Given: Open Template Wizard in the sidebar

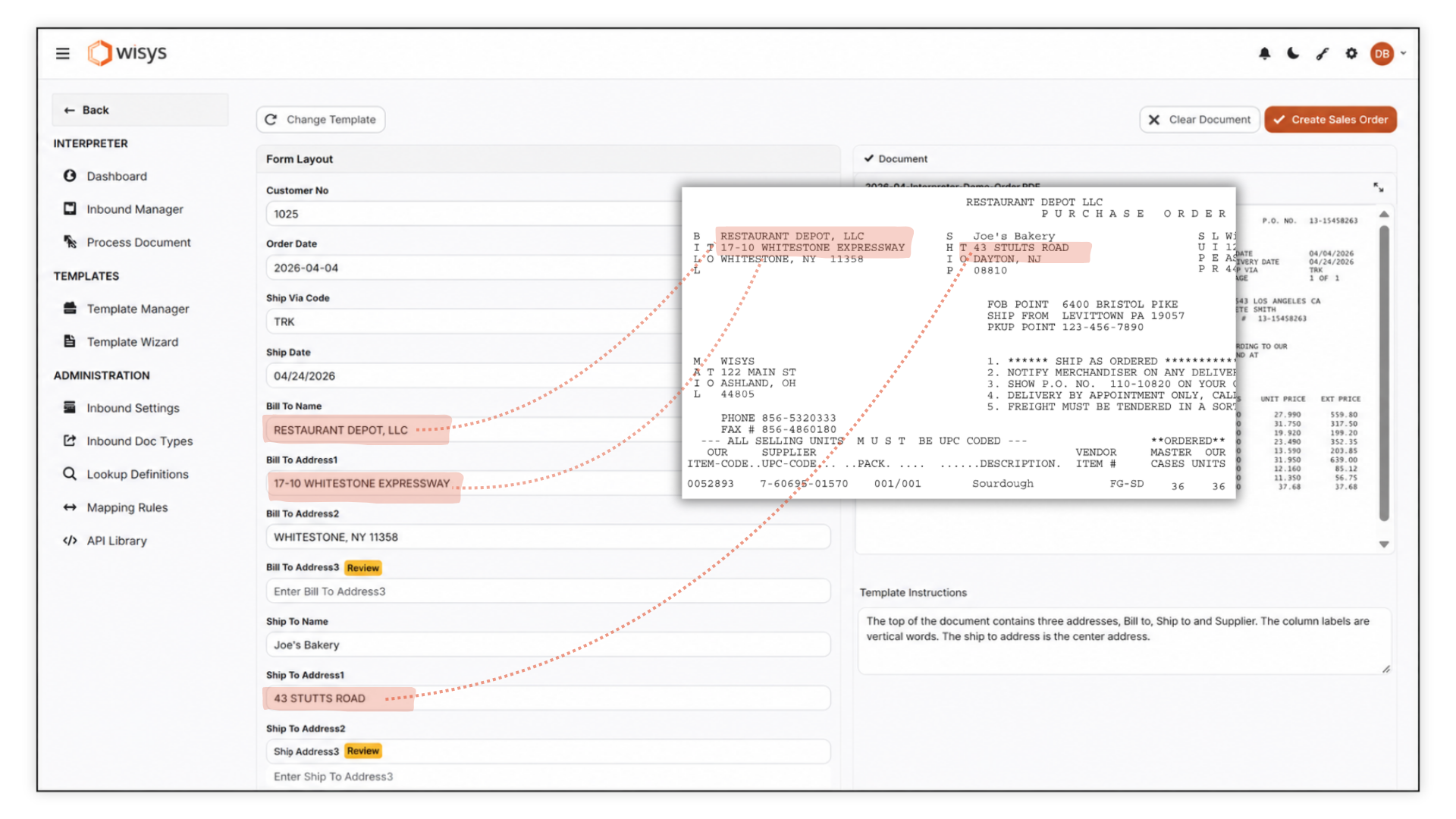Looking at the screenshot, I should (x=132, y=342).
